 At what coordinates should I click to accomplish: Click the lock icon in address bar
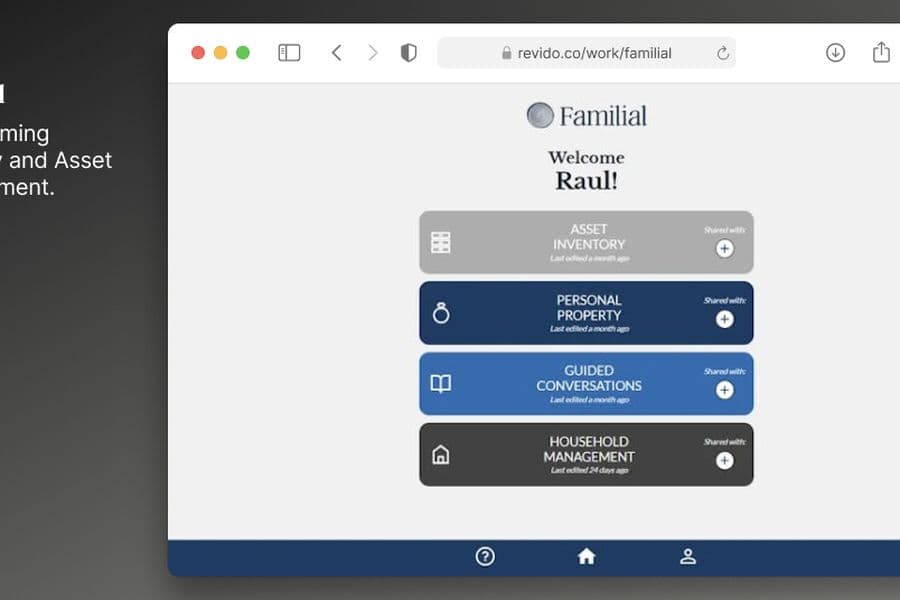click(506, 53)
